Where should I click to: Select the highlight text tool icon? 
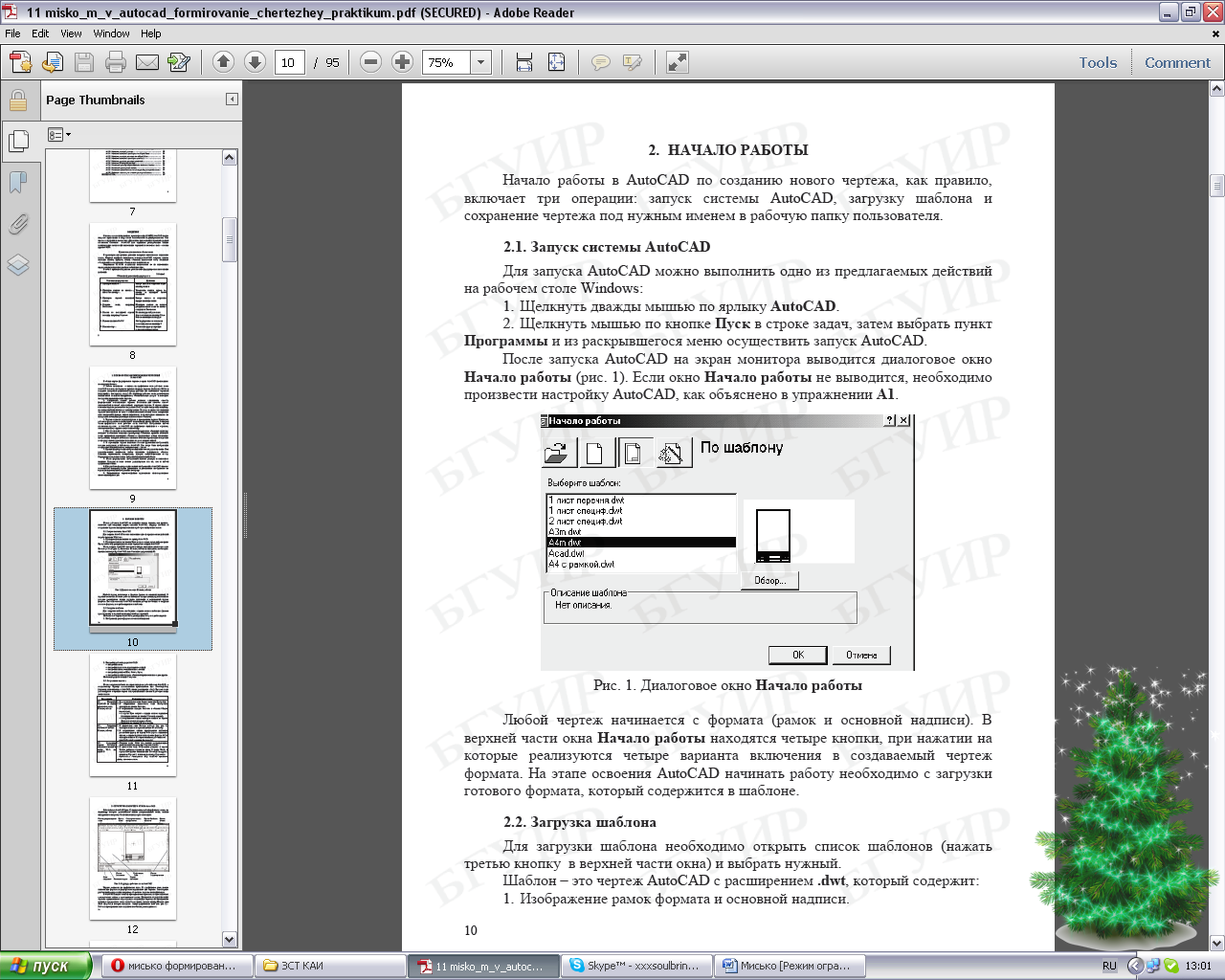point(633,62)
